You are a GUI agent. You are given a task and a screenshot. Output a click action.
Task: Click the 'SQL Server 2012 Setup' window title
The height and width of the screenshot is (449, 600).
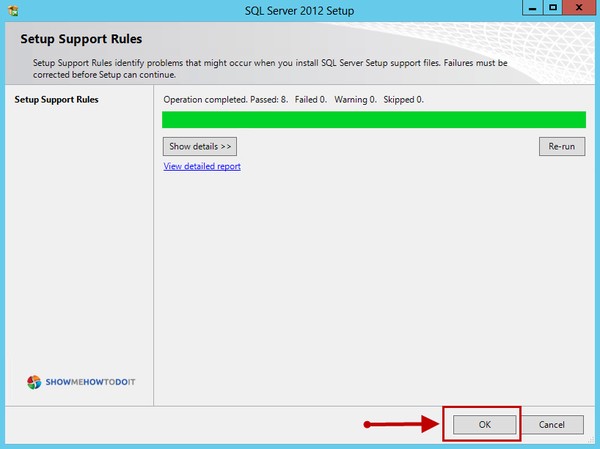click(299, 11)
